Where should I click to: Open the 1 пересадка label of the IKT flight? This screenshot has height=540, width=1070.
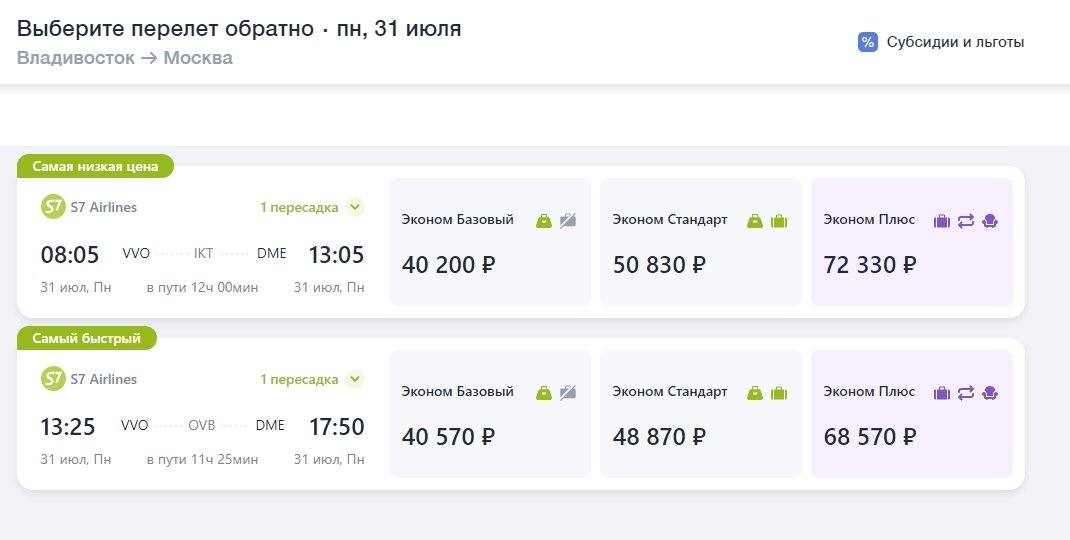(299, 207)
